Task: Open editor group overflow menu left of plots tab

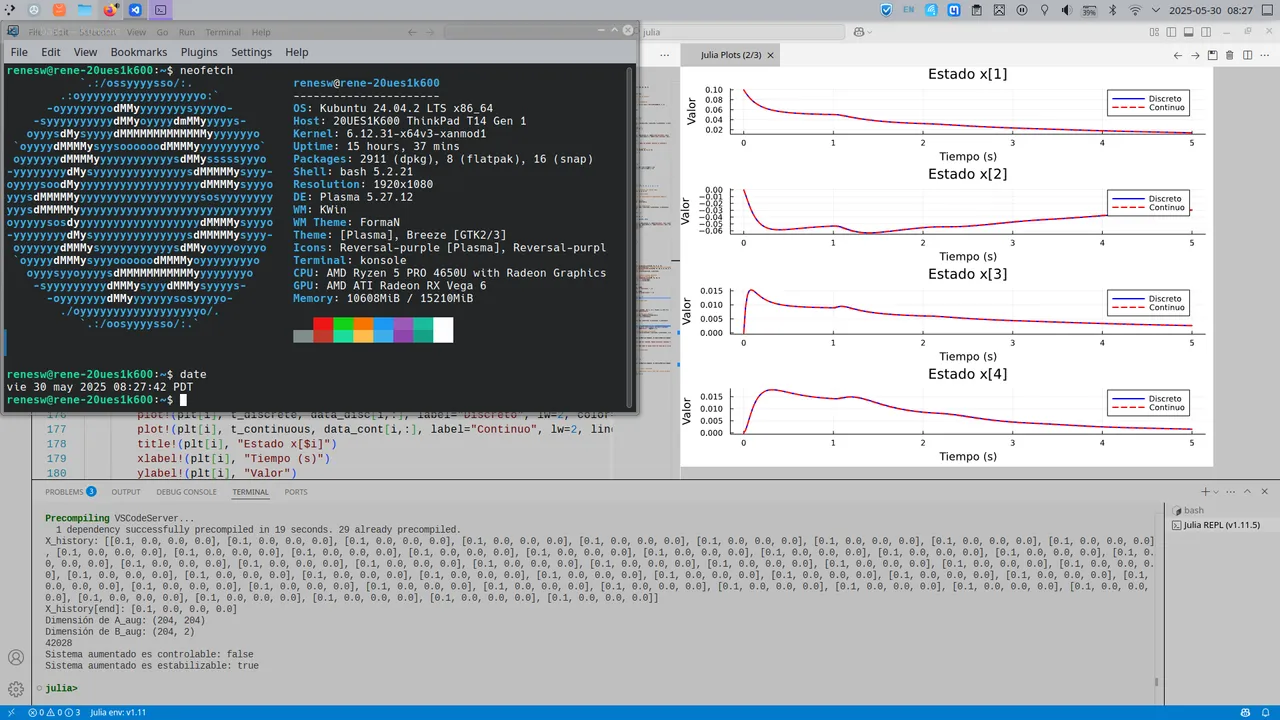Action: 664,55
